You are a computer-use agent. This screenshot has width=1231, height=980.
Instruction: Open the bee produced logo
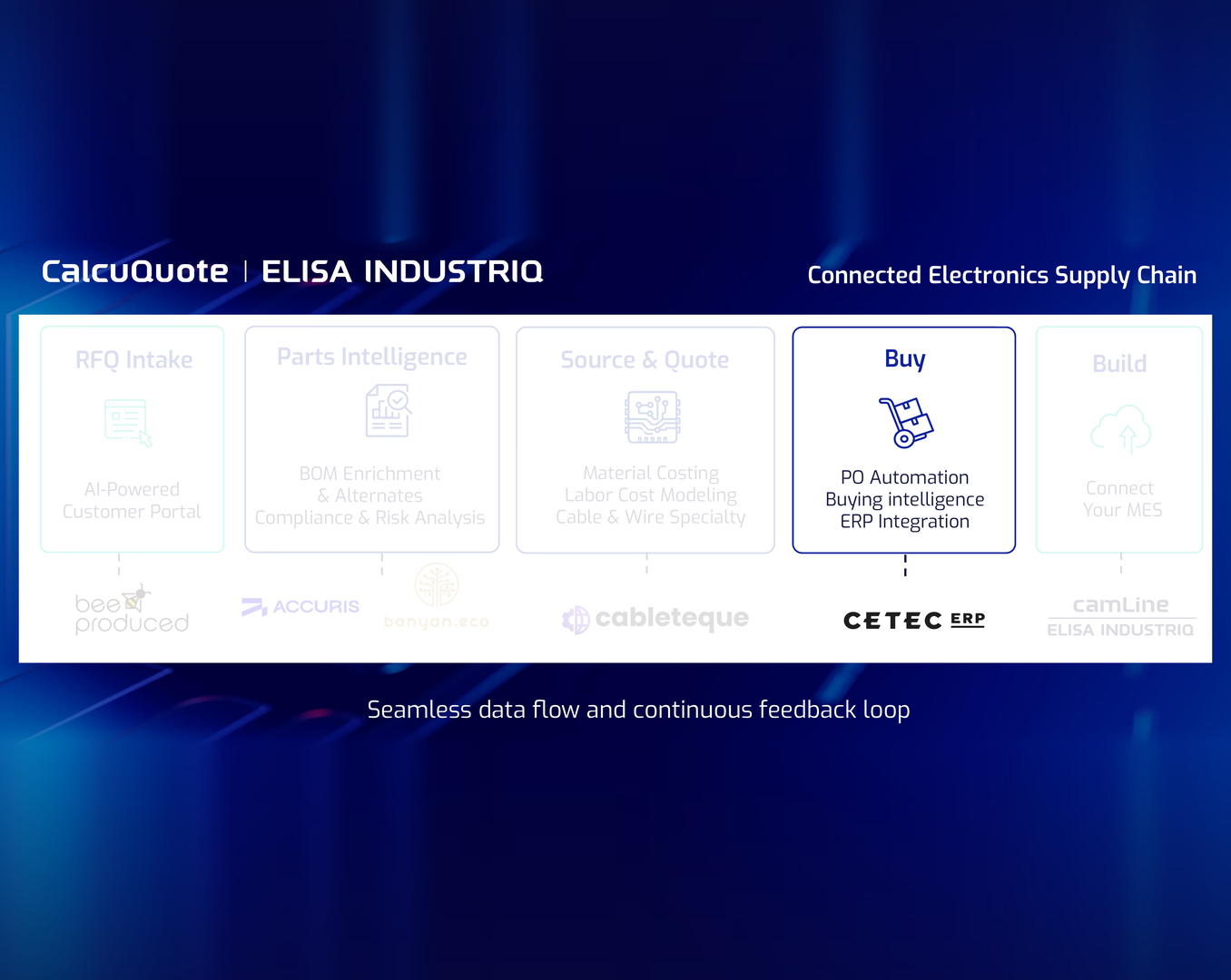tap(132, 610)
